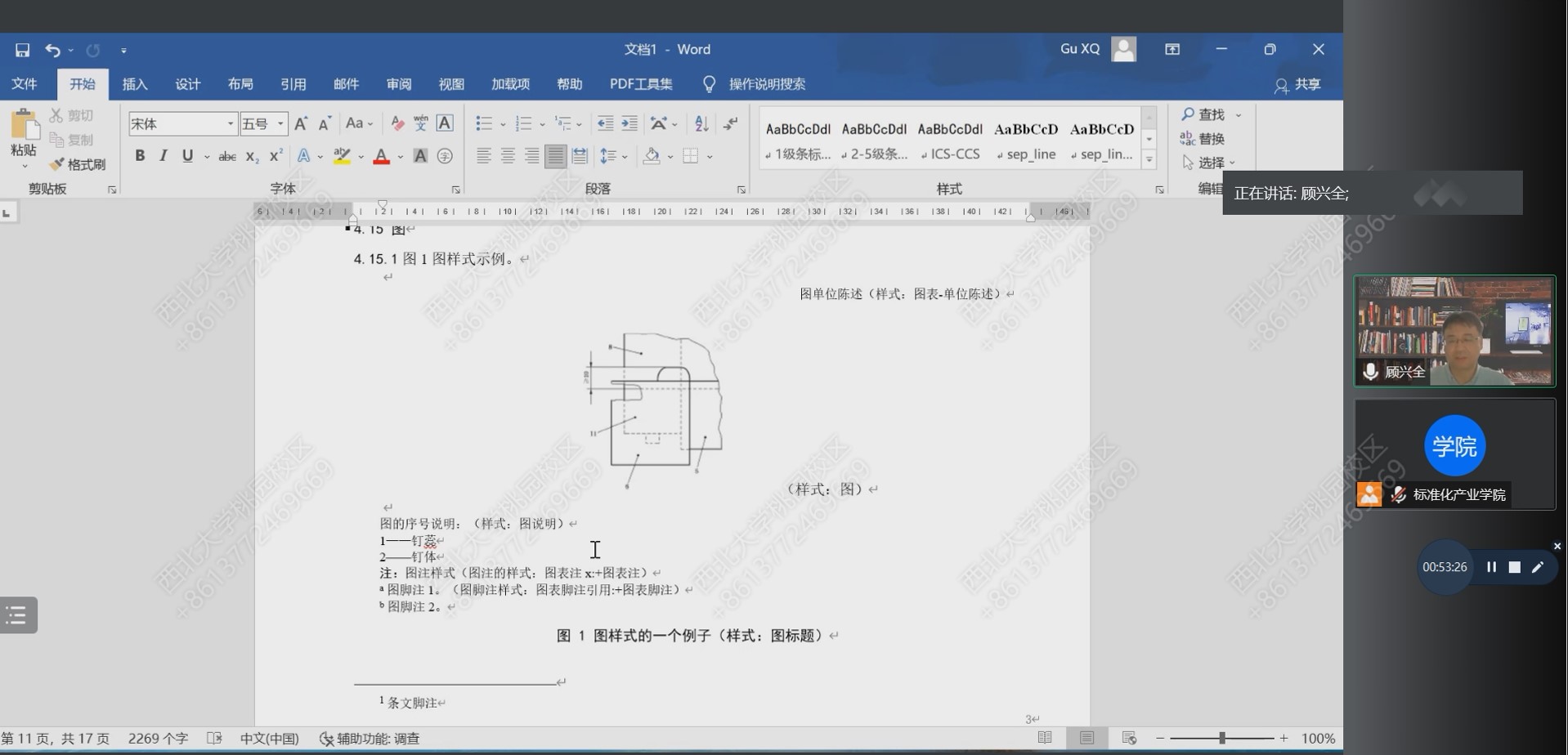Switch to the 插入 (Insert) tab
1568x755 pixels.
(134, 84)
